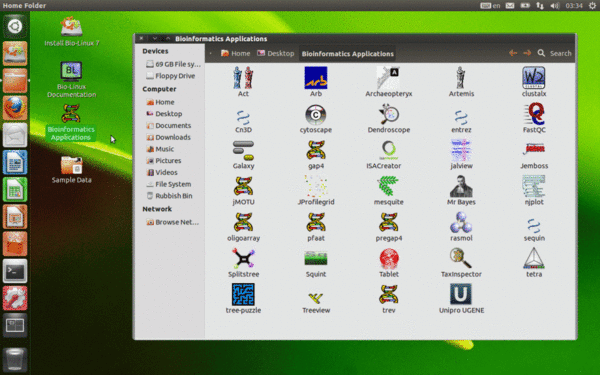Viewport: 600px width, 375px height.
Task: Select the Artemis icon
Action: (x=461, y=78)
